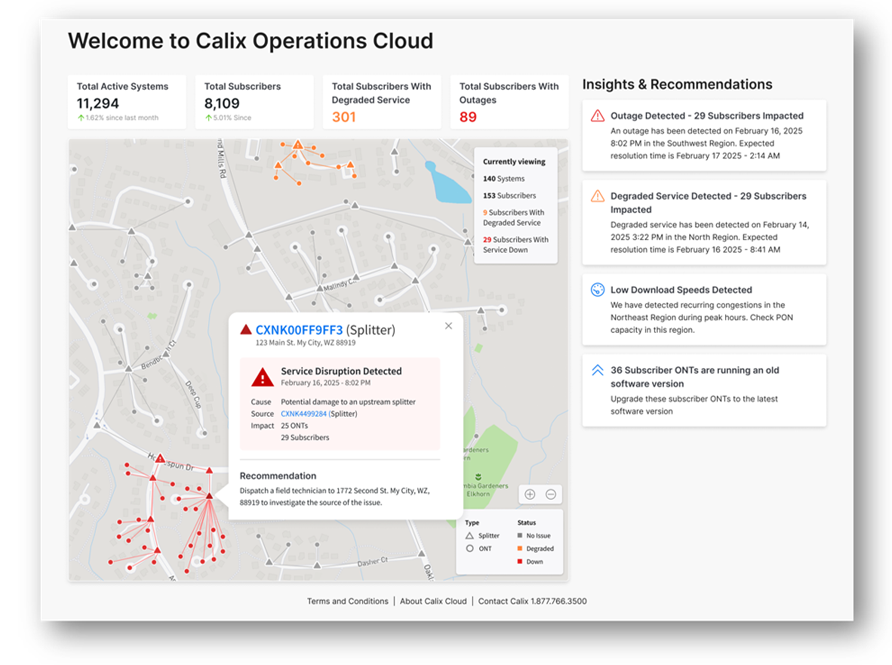Image resolution: width=892 pixels, height=665 pixels.
Task: Open Terms and Conditions footer link
Action: coord(348,601)
